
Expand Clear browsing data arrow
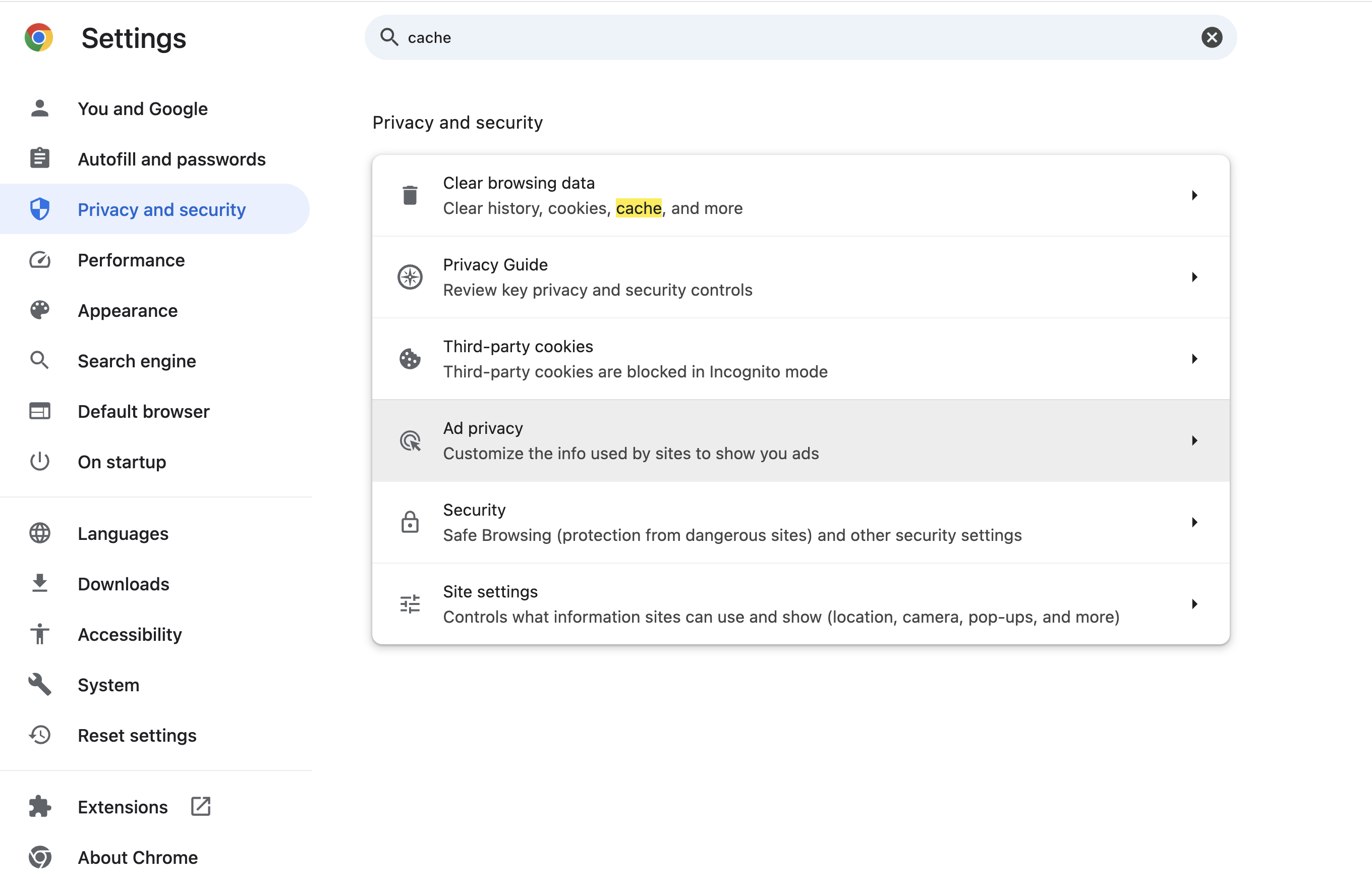coord(1194,195)
